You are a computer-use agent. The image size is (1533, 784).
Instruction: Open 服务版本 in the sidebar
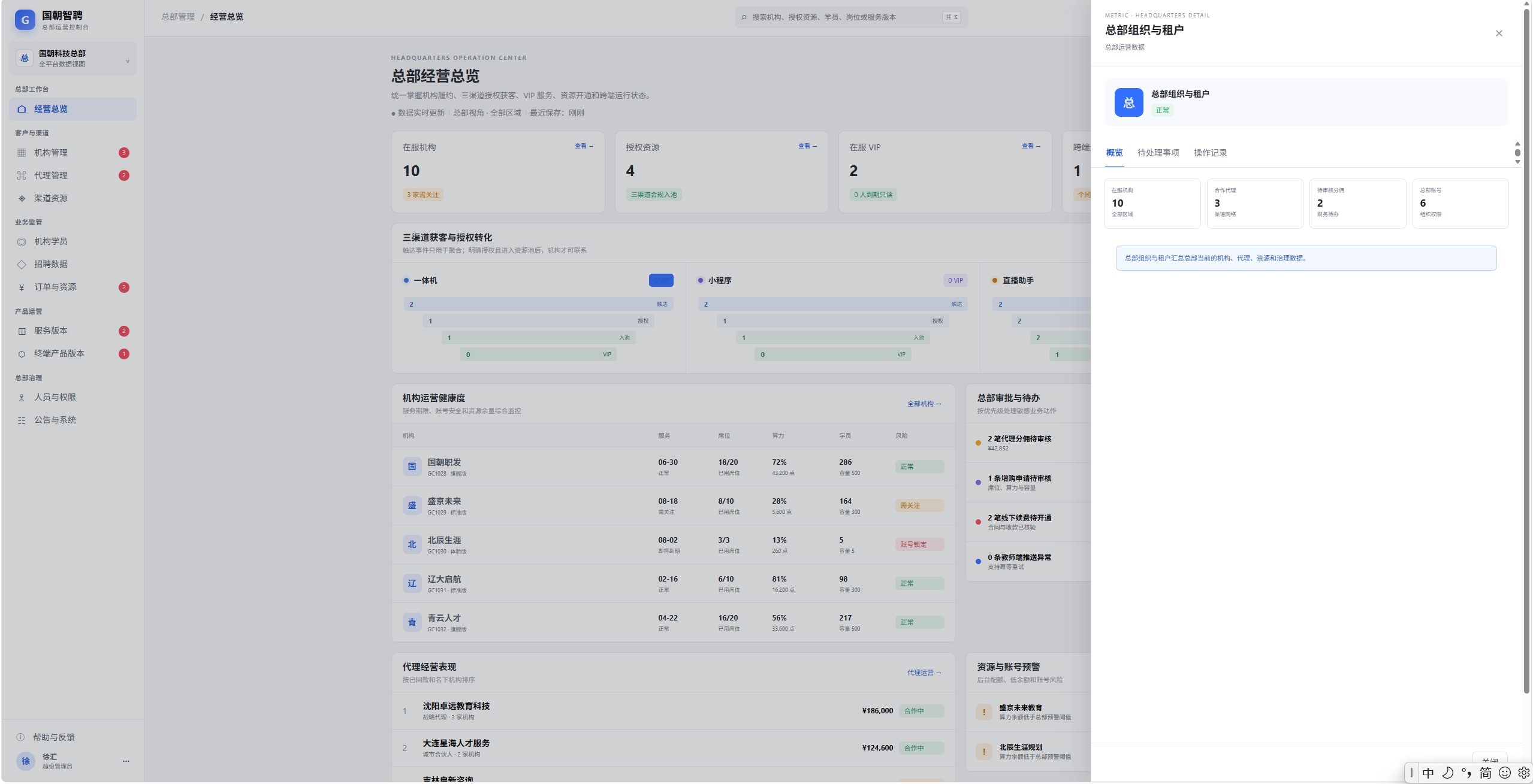(73, 331)
